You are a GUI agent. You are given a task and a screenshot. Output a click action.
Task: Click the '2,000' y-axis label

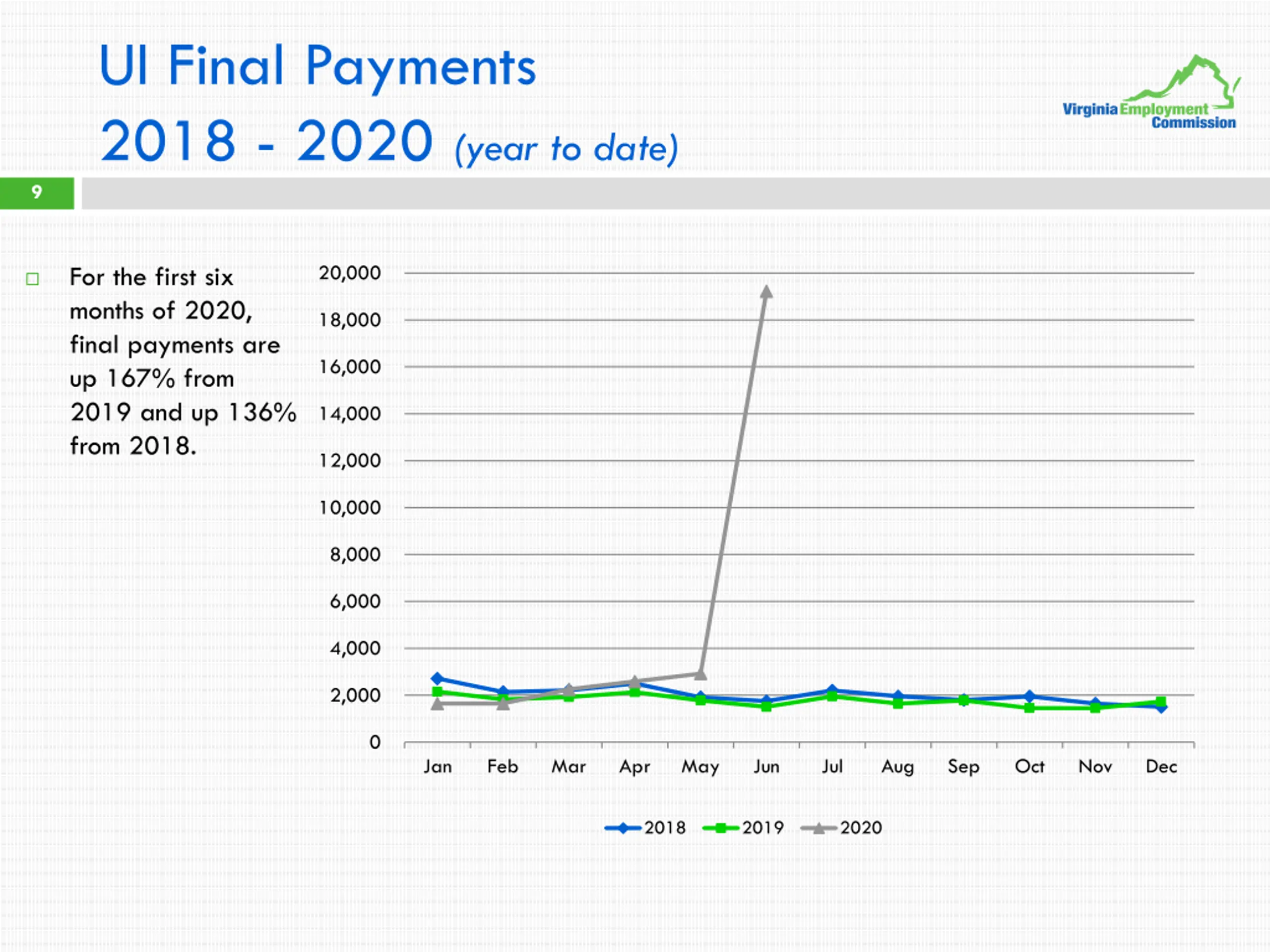(355, 696)
